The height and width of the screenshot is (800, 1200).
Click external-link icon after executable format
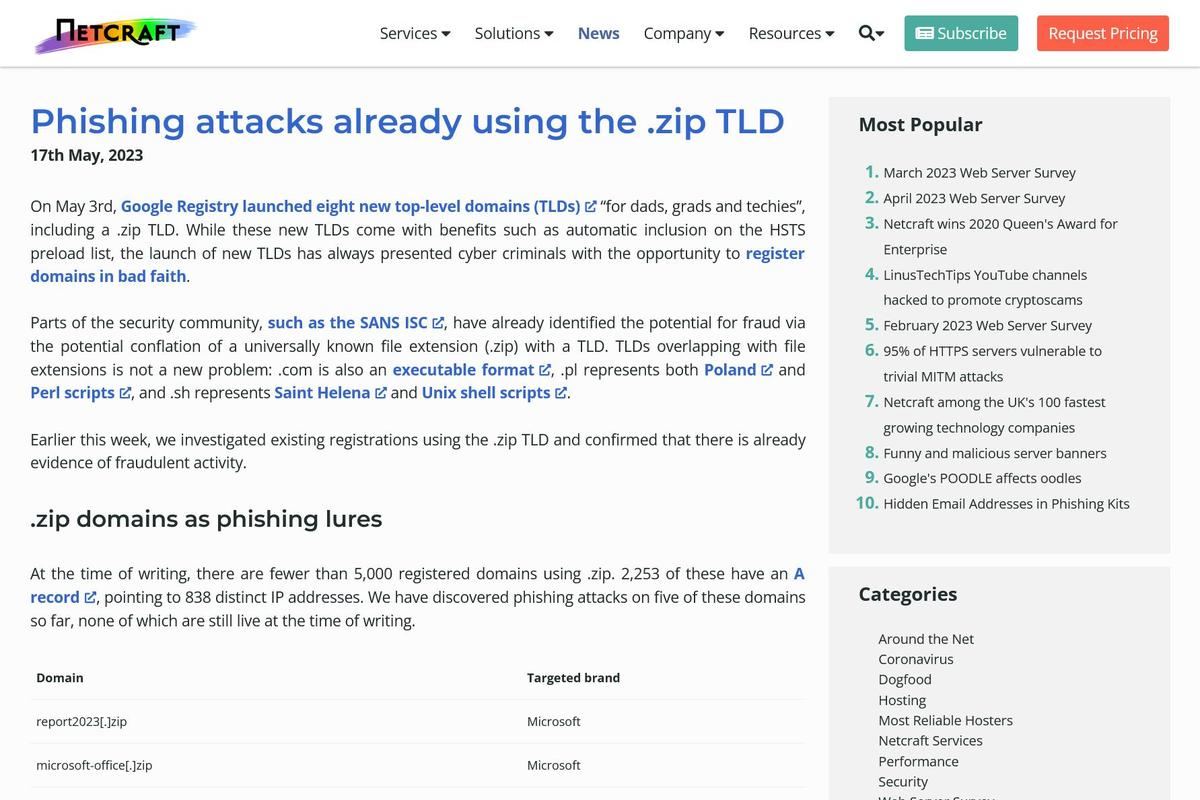click(x=544, y=370)
